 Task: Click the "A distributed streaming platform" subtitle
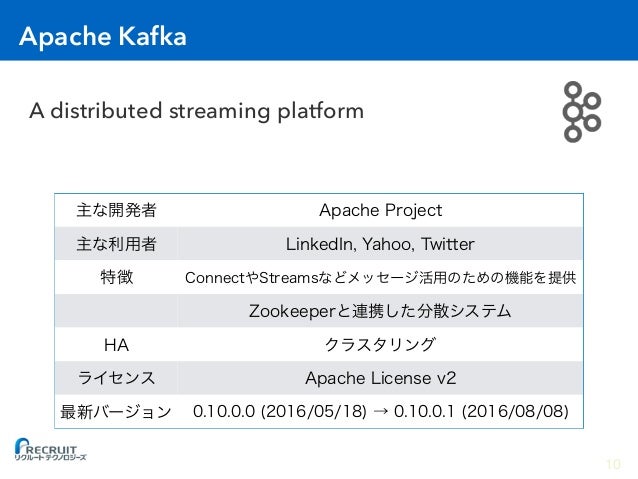196,109
